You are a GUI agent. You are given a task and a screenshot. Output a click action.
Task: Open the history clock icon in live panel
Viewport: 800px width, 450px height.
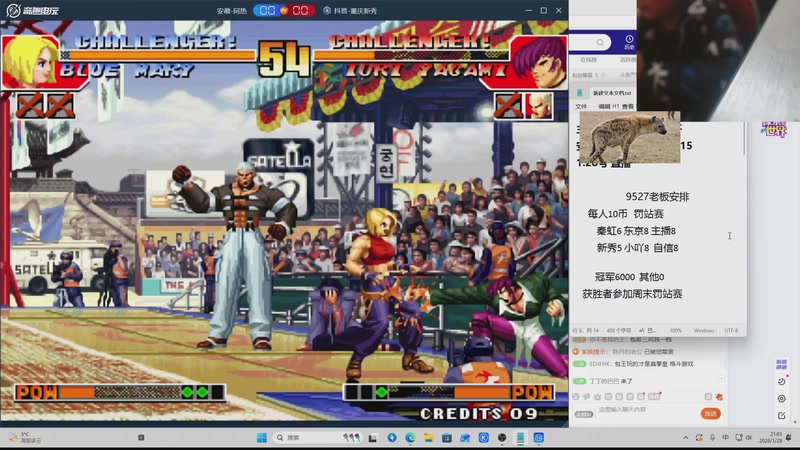point(629,42)
